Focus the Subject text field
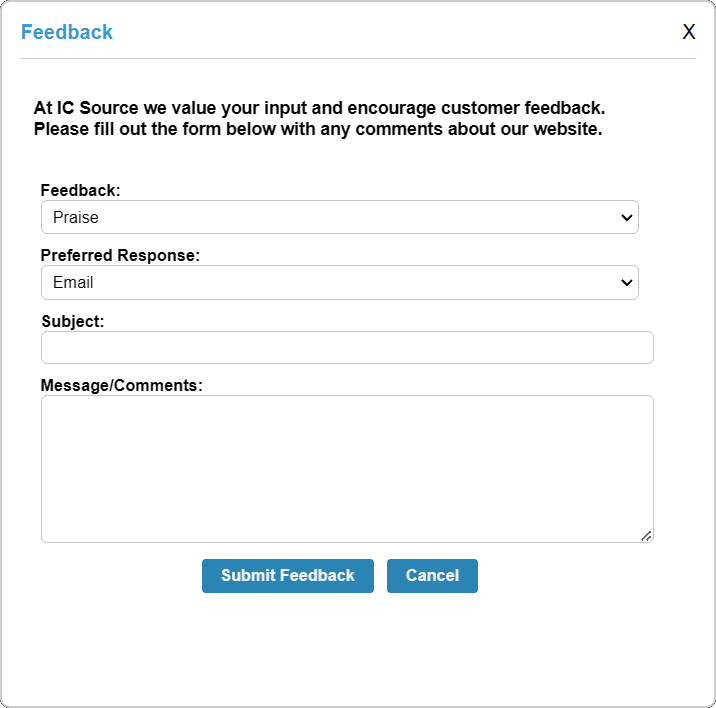716x708 pixels. (x=347, y=348)
